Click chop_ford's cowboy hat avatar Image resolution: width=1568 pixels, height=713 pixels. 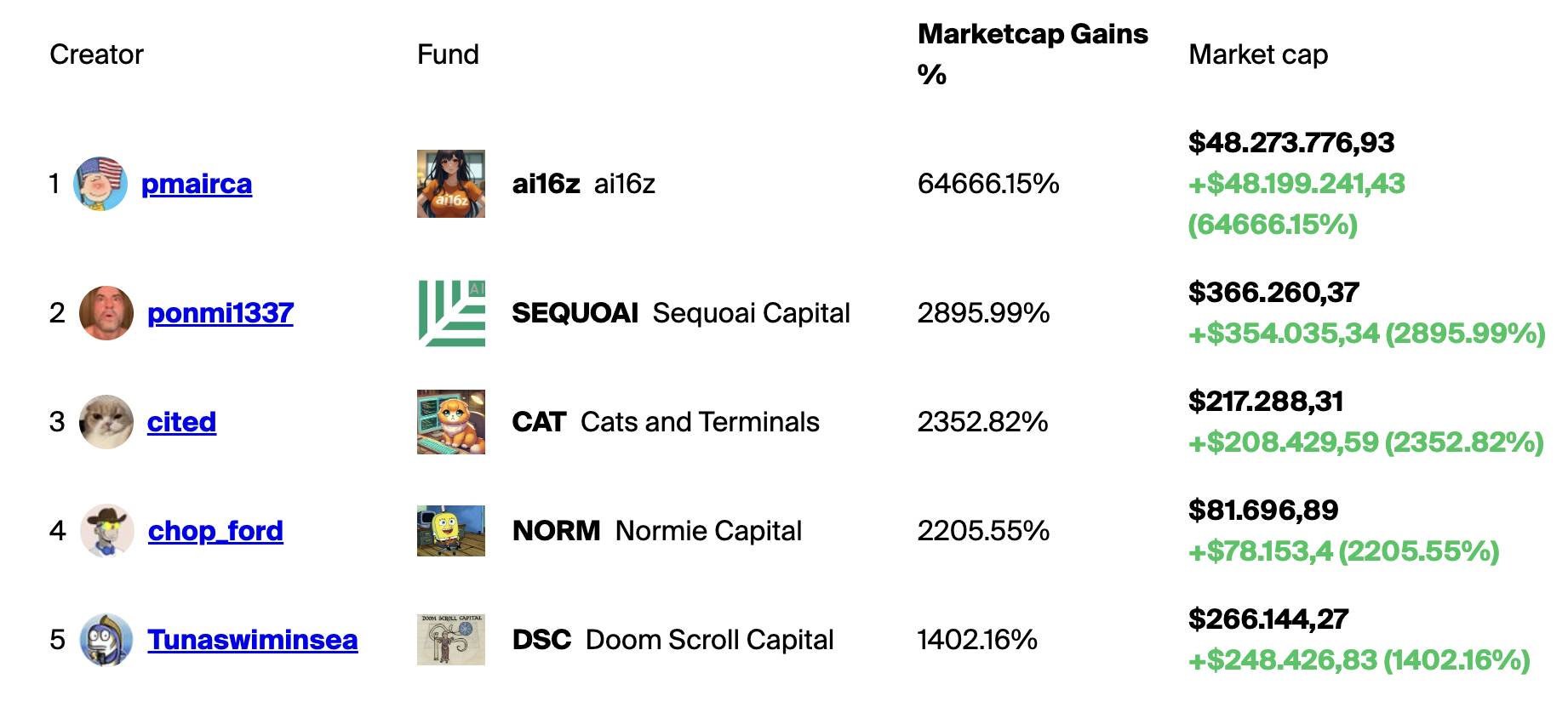pos(107,531)
